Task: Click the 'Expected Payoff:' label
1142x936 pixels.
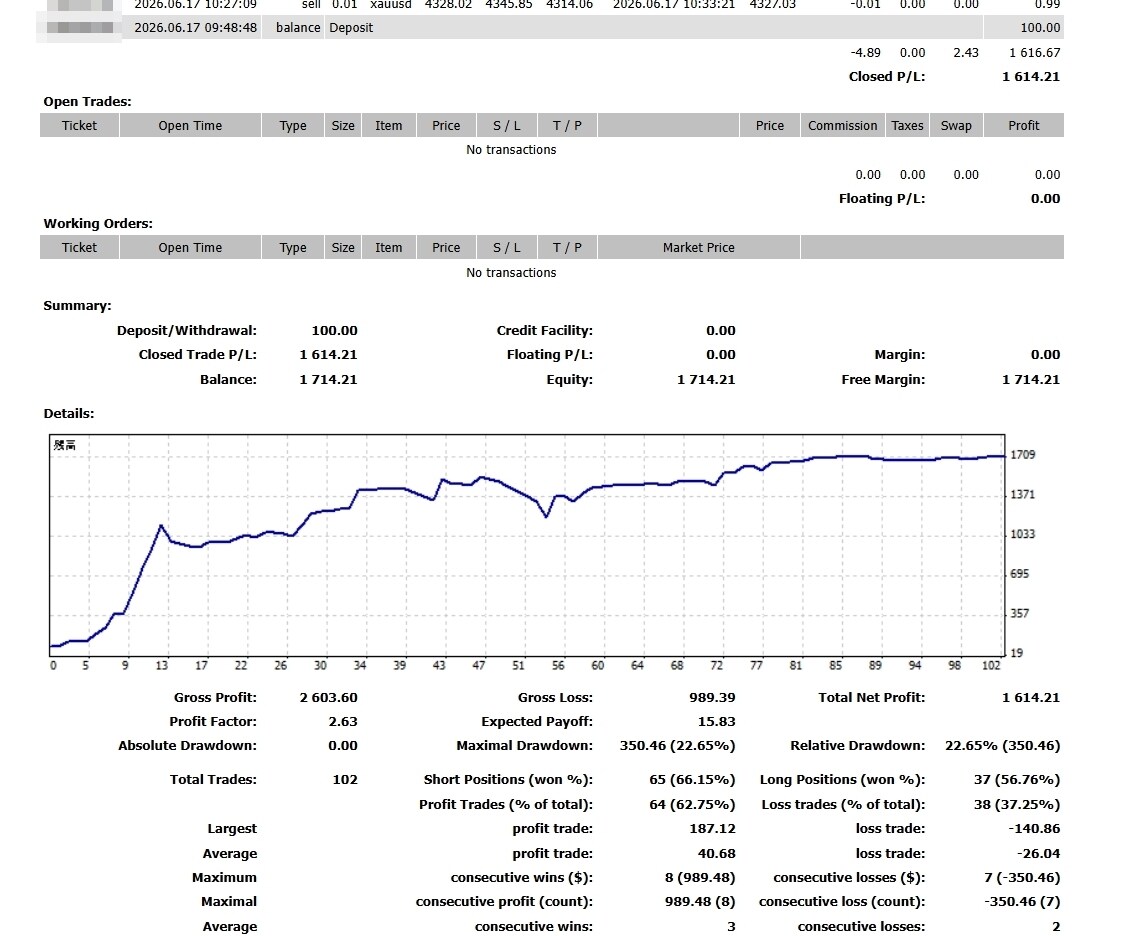Action: pos(537,722)
